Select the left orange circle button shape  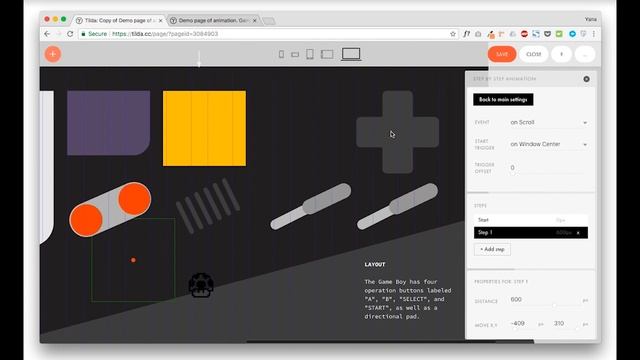point(86,220)
